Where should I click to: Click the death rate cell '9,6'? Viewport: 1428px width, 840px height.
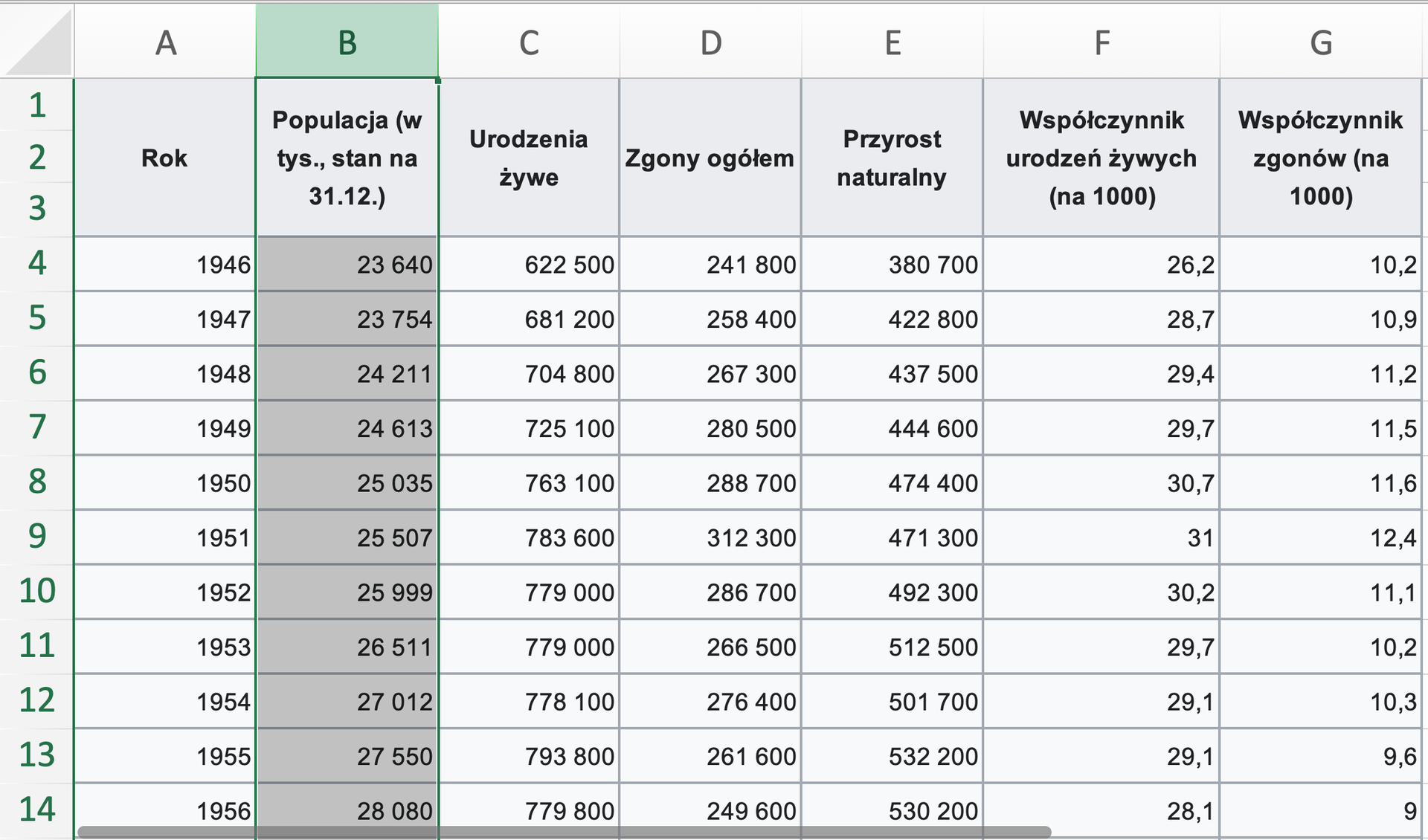pos(1321,755)
